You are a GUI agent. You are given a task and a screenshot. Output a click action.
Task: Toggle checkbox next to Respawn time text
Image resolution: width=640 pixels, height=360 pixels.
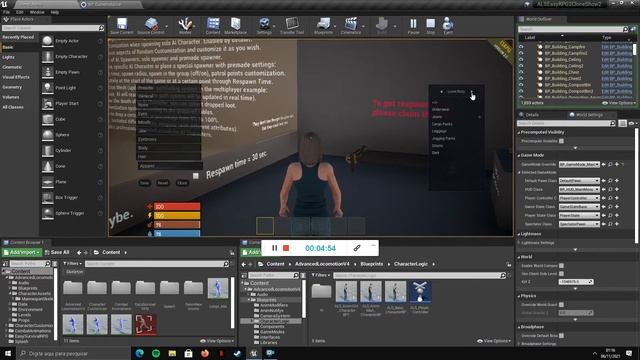(196, 176)
